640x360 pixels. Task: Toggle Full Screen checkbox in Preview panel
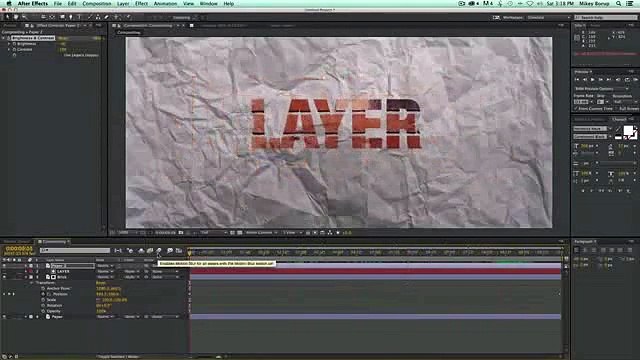tap(617, 109)
